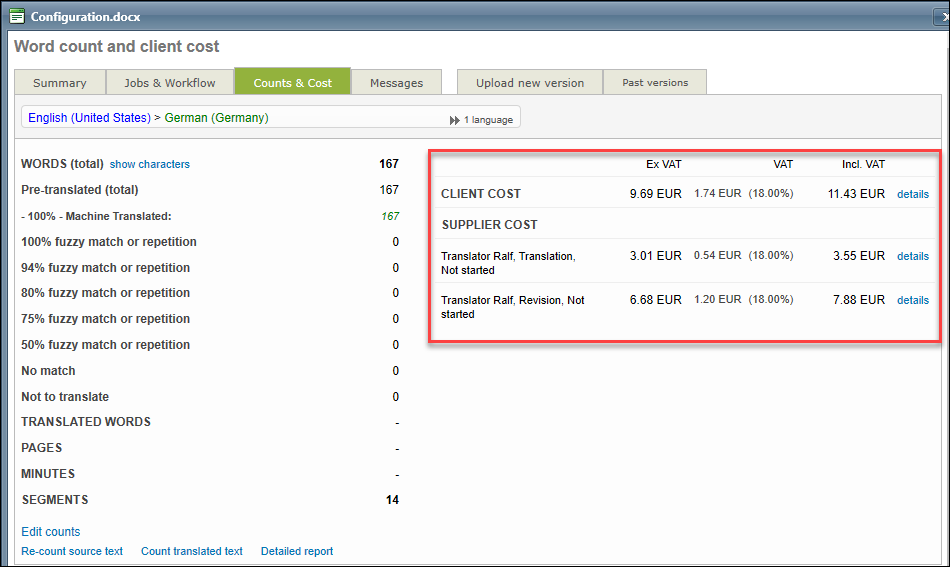Open details for Client Cost

[x=912, y=194]
